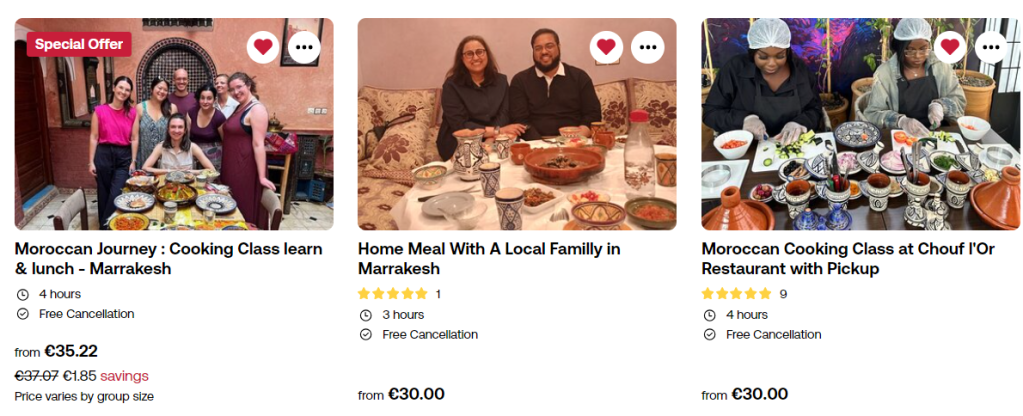The image size is (1023, 416).
Task: Open Moroccan Journey Cooking Class title link
Action: (168, 258)
